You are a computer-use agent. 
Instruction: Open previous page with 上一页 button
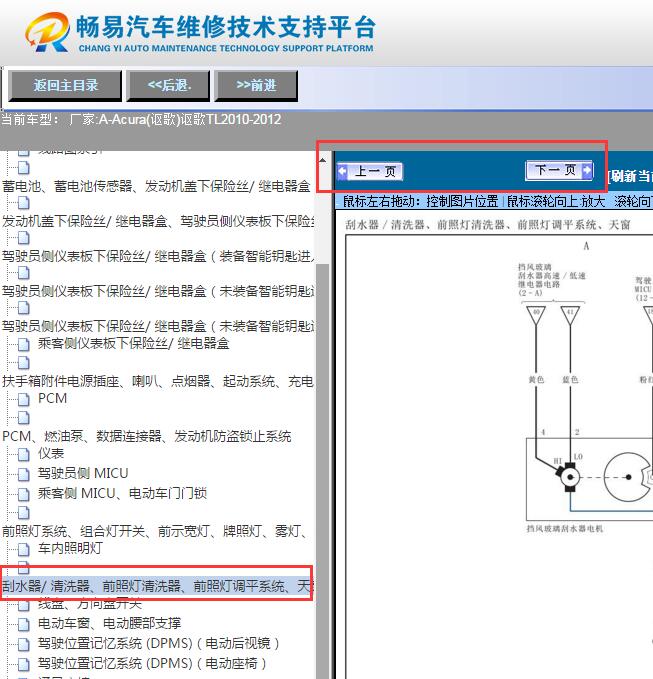370,171
